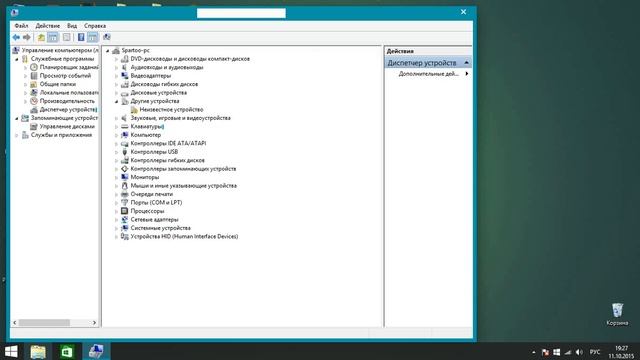Click the clock icon of Планировщик заданий
Screen dimensions: 640x360
[x=34, y=67]
